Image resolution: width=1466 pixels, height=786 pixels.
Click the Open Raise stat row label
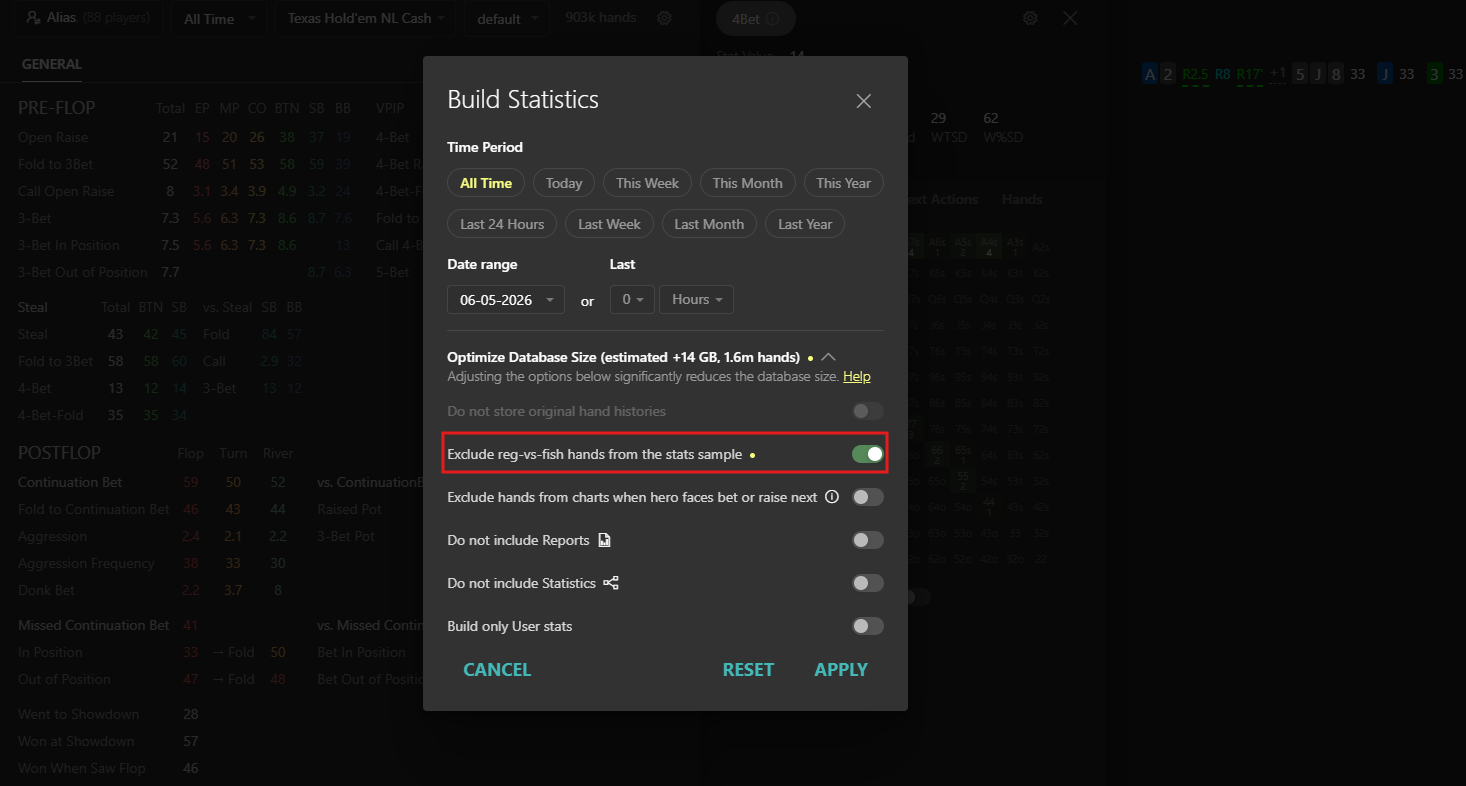click(x=53, y=137)
